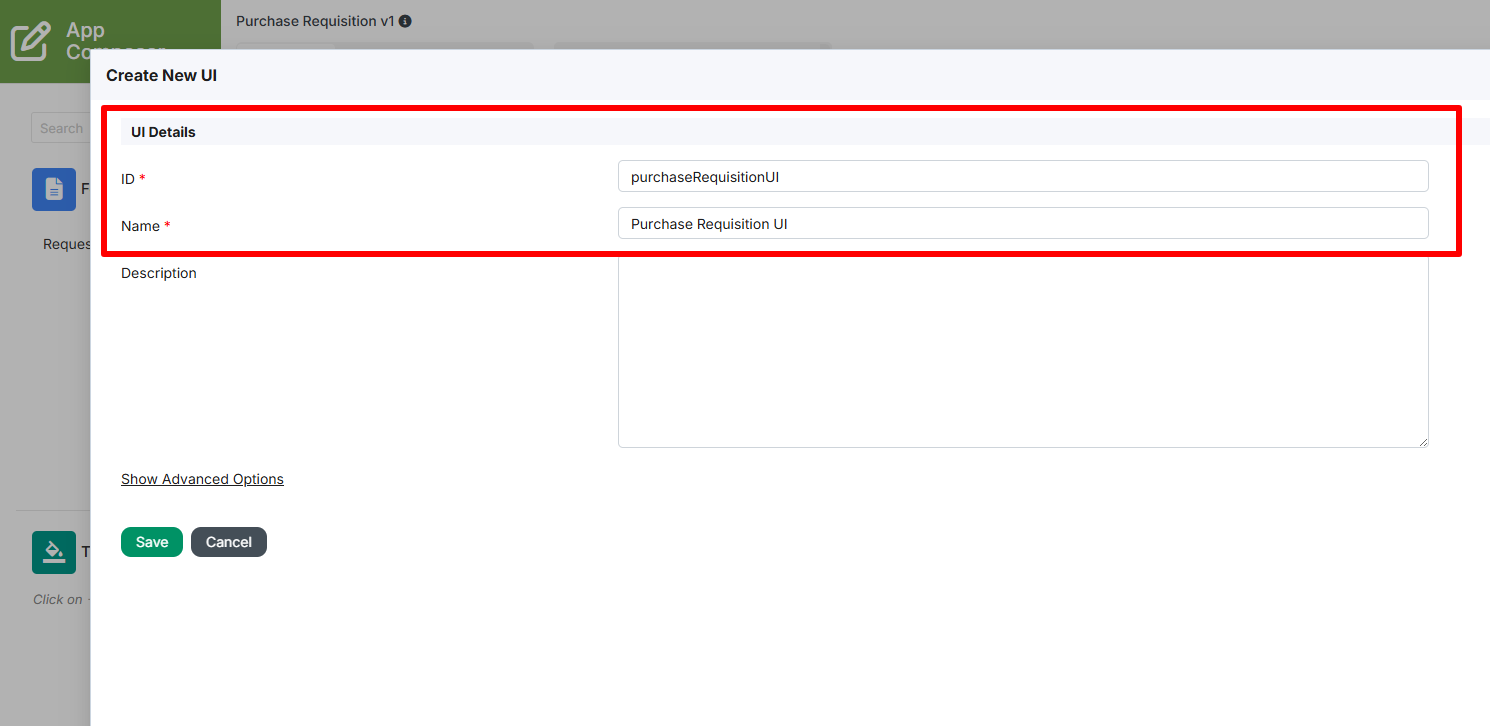Cancel the Create New UI dialog
Screen dimensions: 1490x726
point(229,542)
